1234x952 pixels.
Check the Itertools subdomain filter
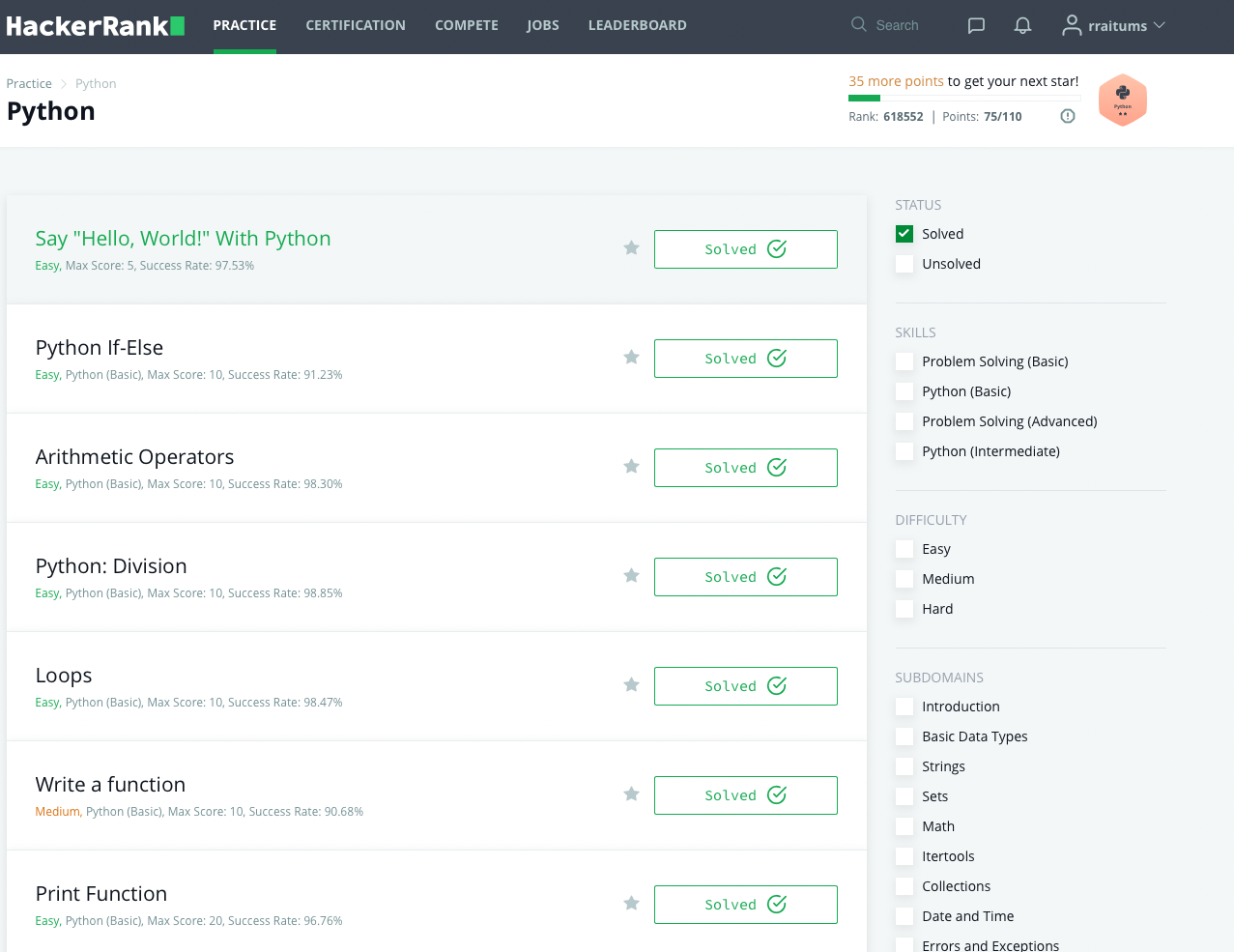tap(904, 856)
